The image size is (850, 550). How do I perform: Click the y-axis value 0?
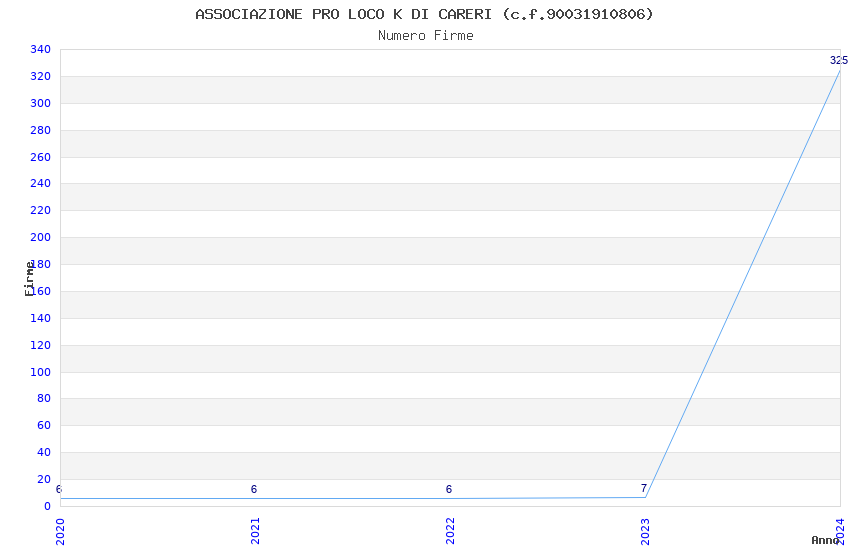pyautogui.click(x=48, y=506)
